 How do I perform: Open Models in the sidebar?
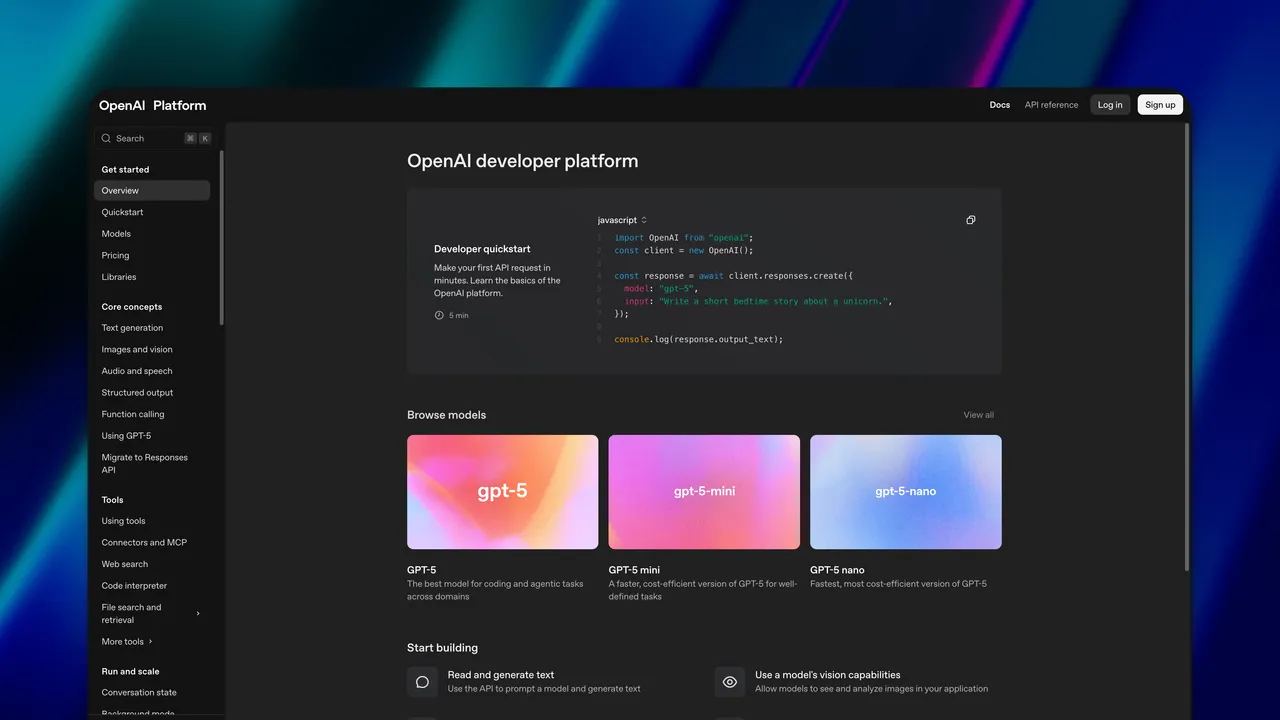(x=116, y=234)
